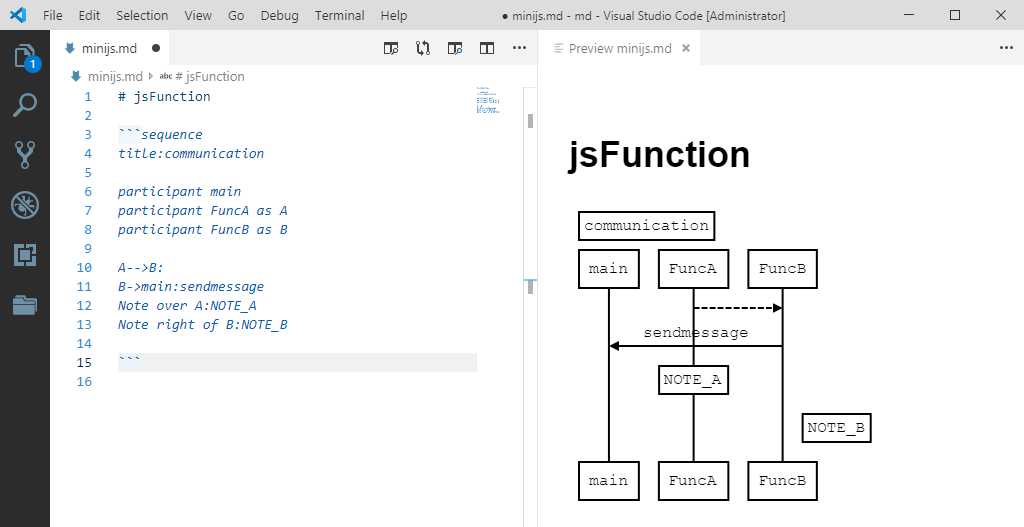Click the bottom FuncA participant box

point(693,481)
